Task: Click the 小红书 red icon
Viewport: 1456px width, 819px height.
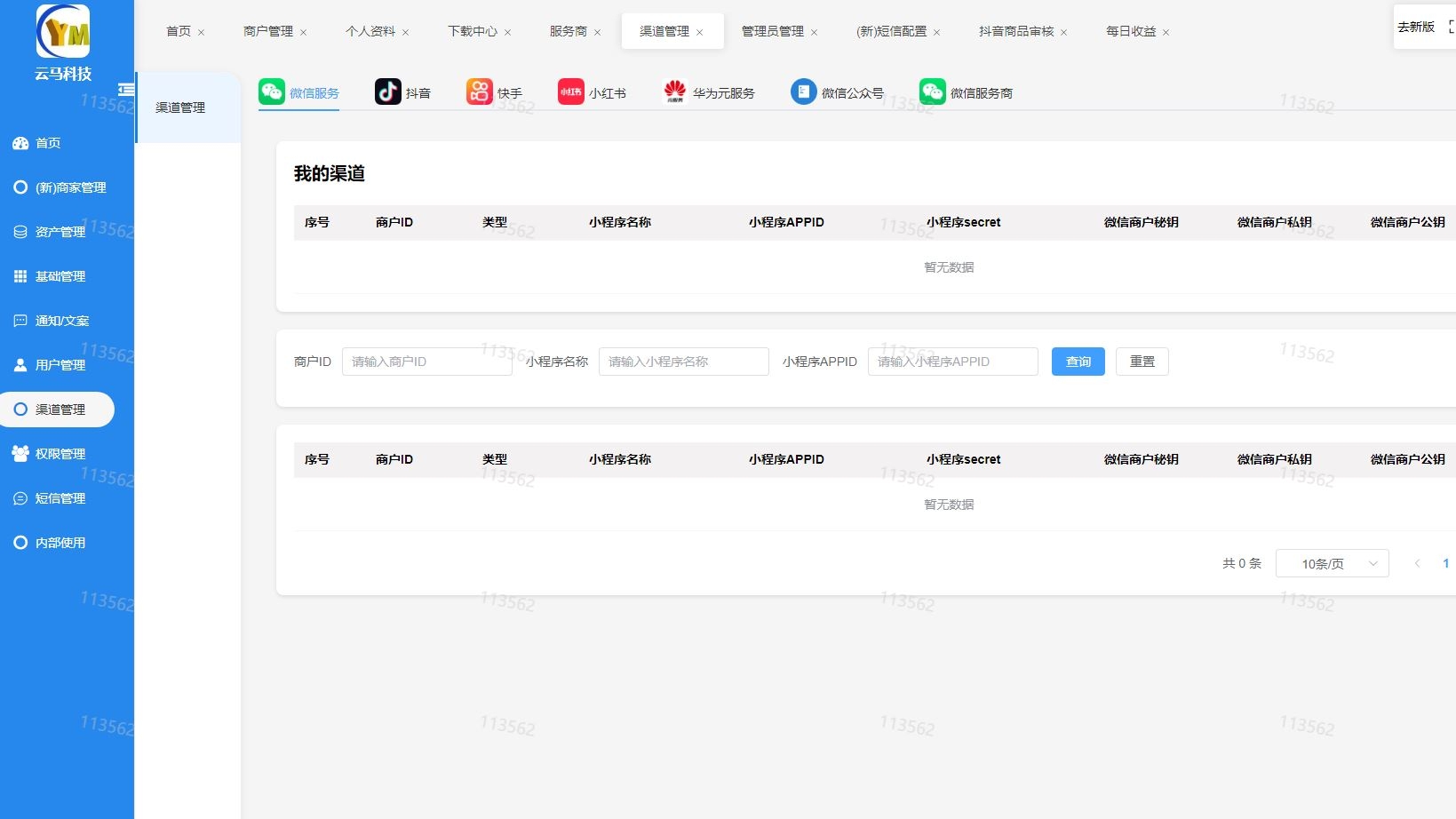Action: coord(571,91)
